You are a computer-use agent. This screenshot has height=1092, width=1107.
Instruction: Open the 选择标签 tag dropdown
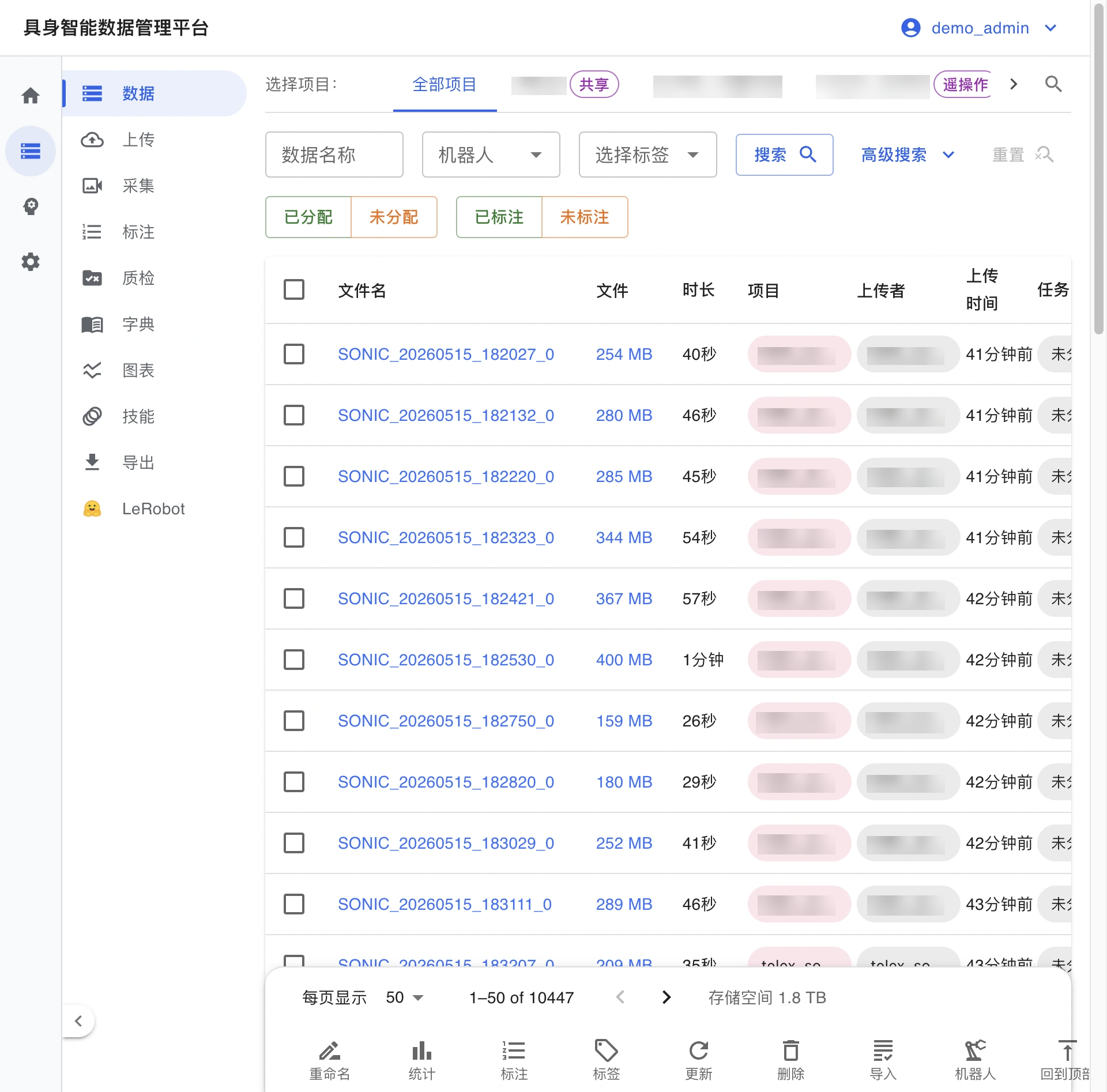[x=648, y=155]
